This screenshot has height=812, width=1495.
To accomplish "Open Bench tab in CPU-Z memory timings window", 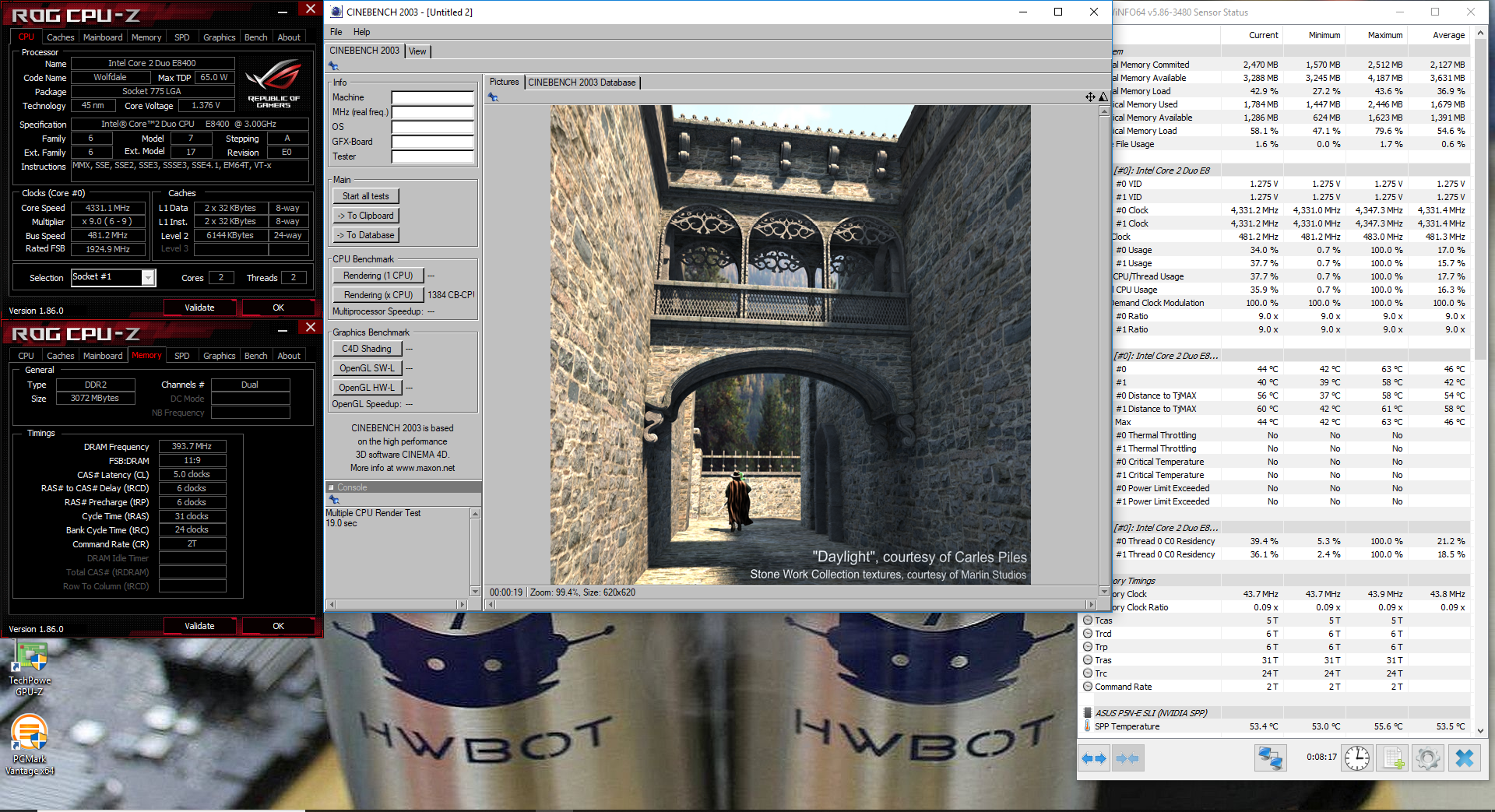I will pos(255,356).
